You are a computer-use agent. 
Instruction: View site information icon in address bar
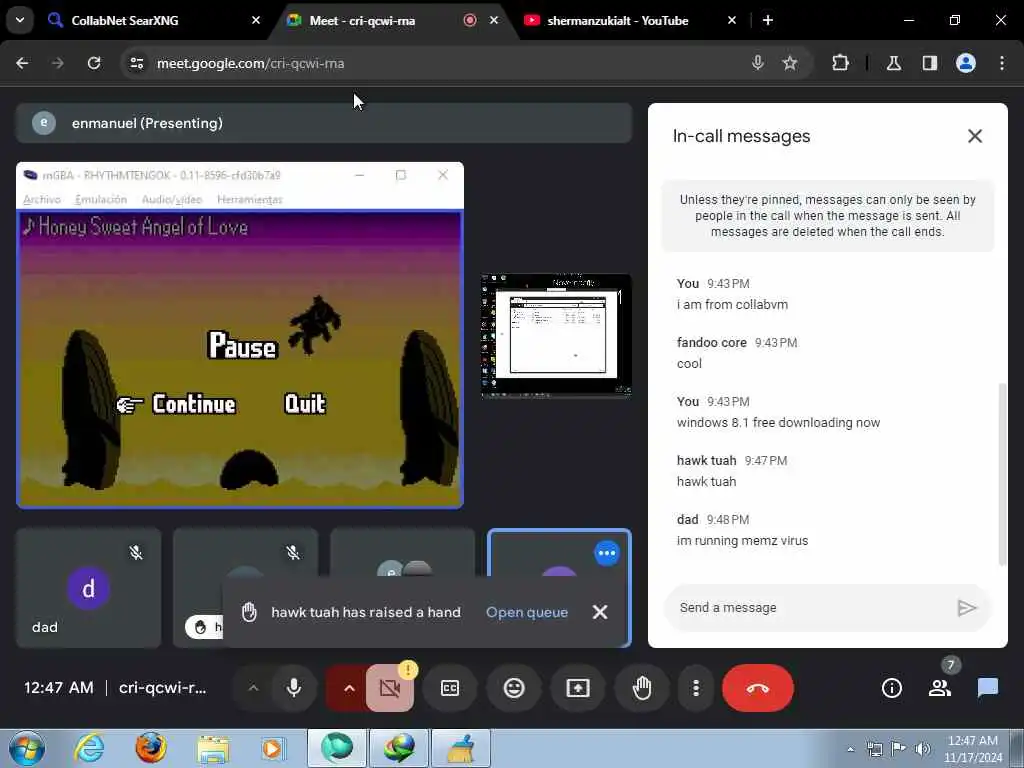point(136,63)
